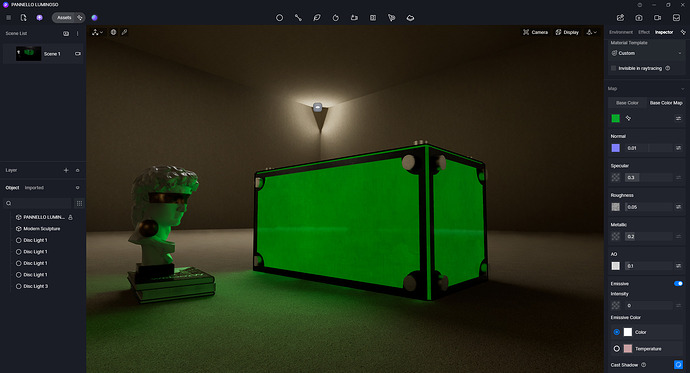Enable Invisible in raytracing checkbox

[613, 68]
